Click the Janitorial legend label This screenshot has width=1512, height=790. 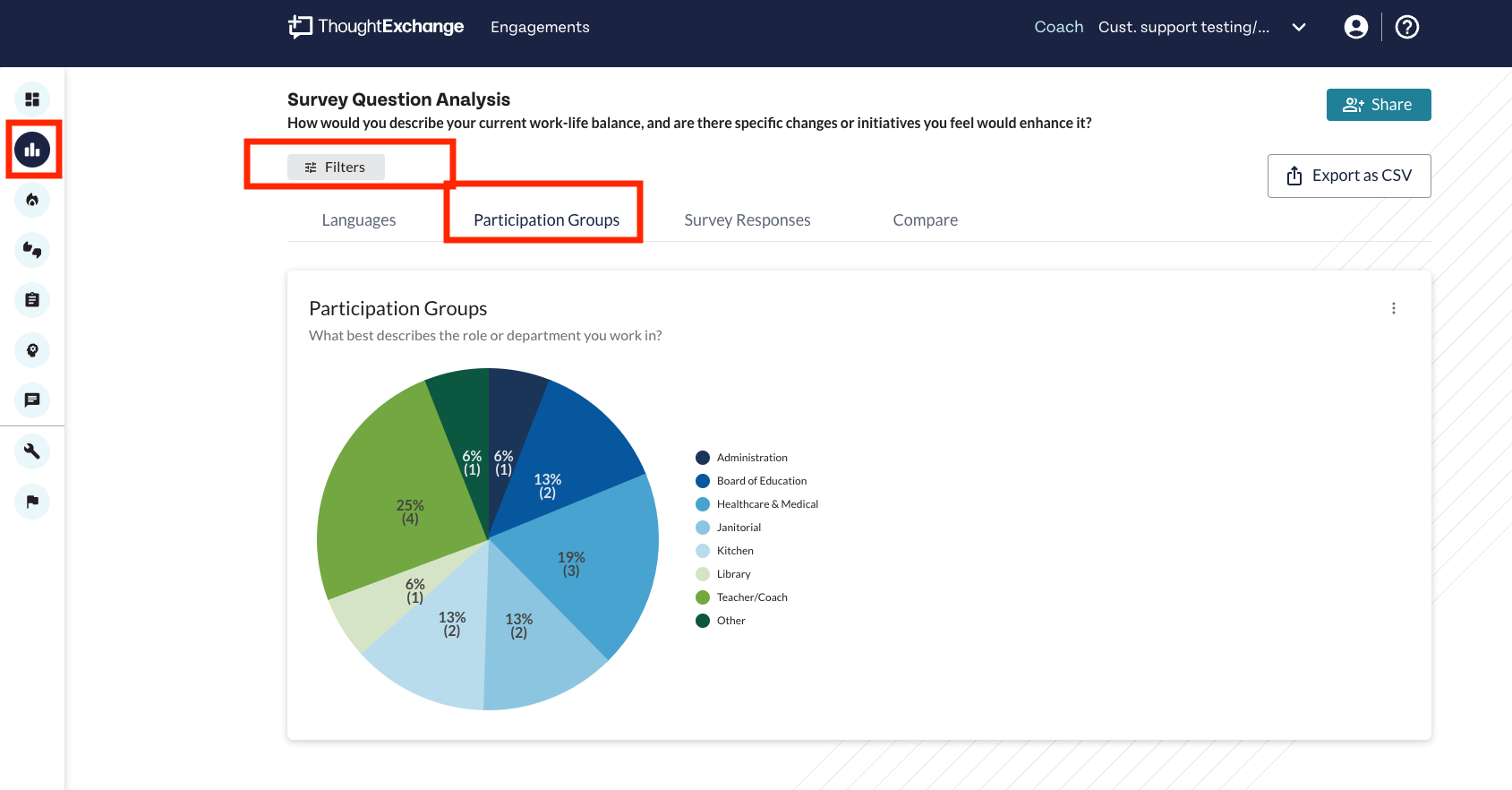coord(739,528)
